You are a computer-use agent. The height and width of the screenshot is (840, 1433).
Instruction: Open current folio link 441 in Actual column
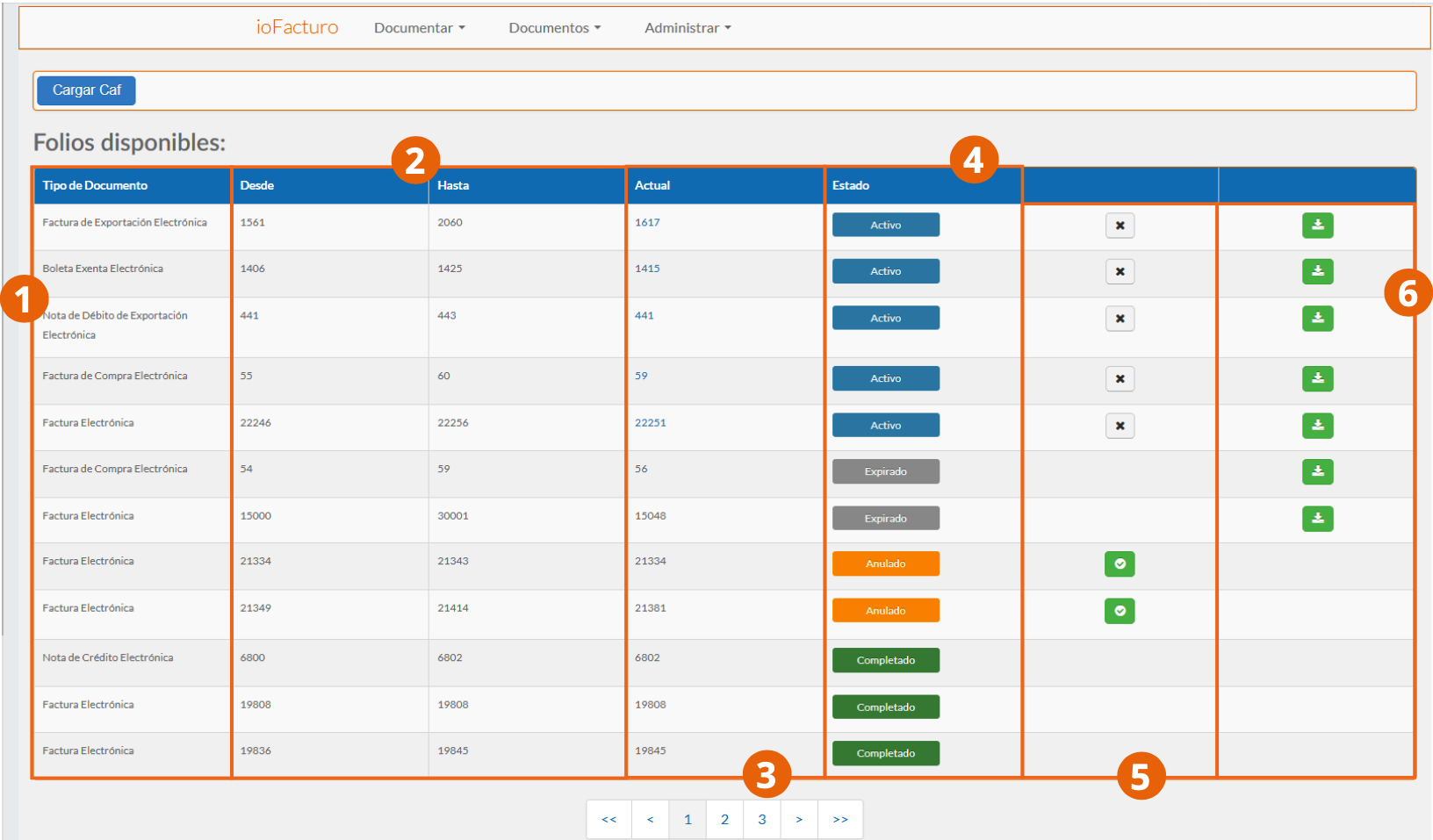tap(644, 316)
